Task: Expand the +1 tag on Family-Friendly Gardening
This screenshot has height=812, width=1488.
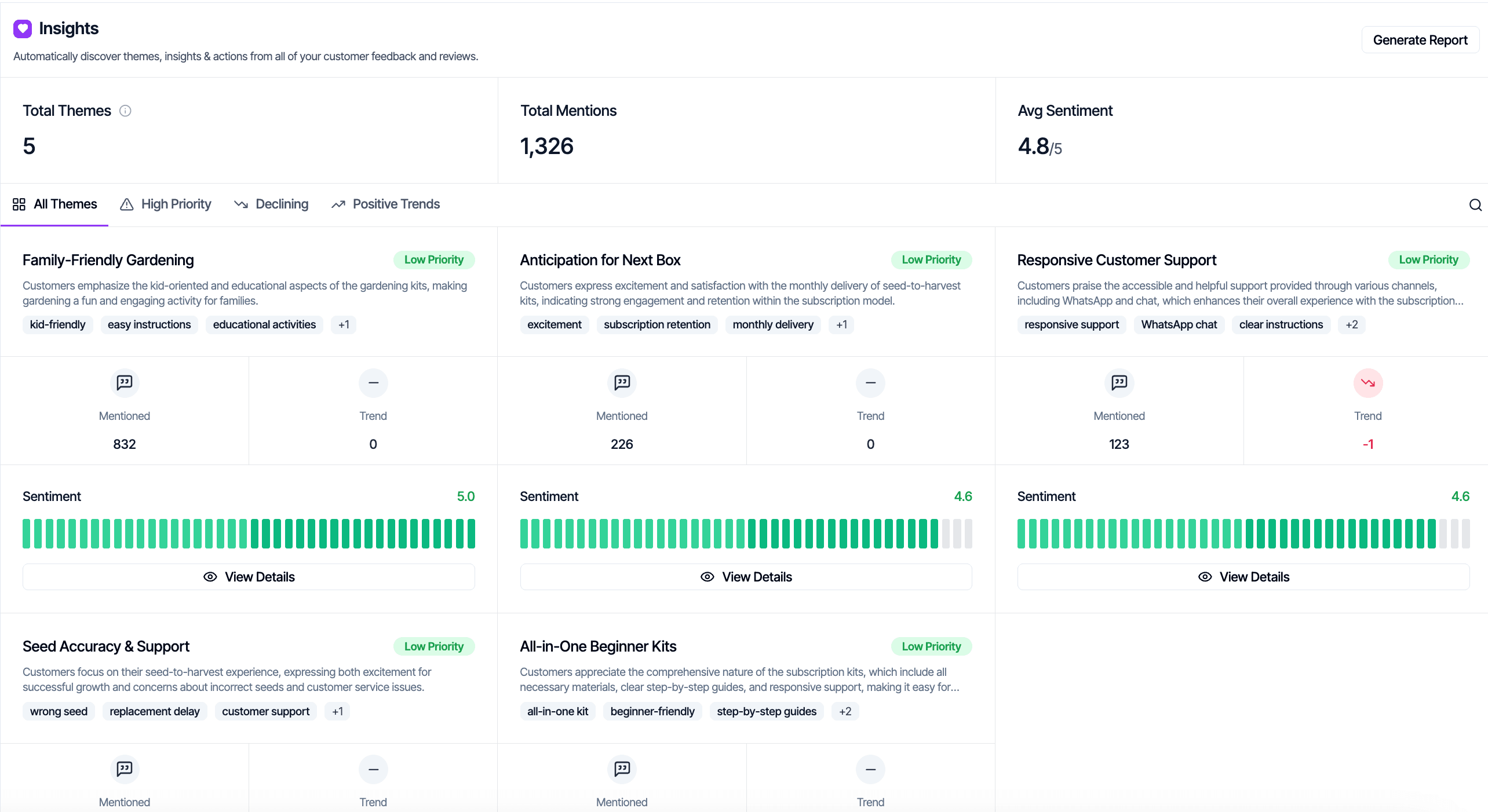Action: (343, 324)
